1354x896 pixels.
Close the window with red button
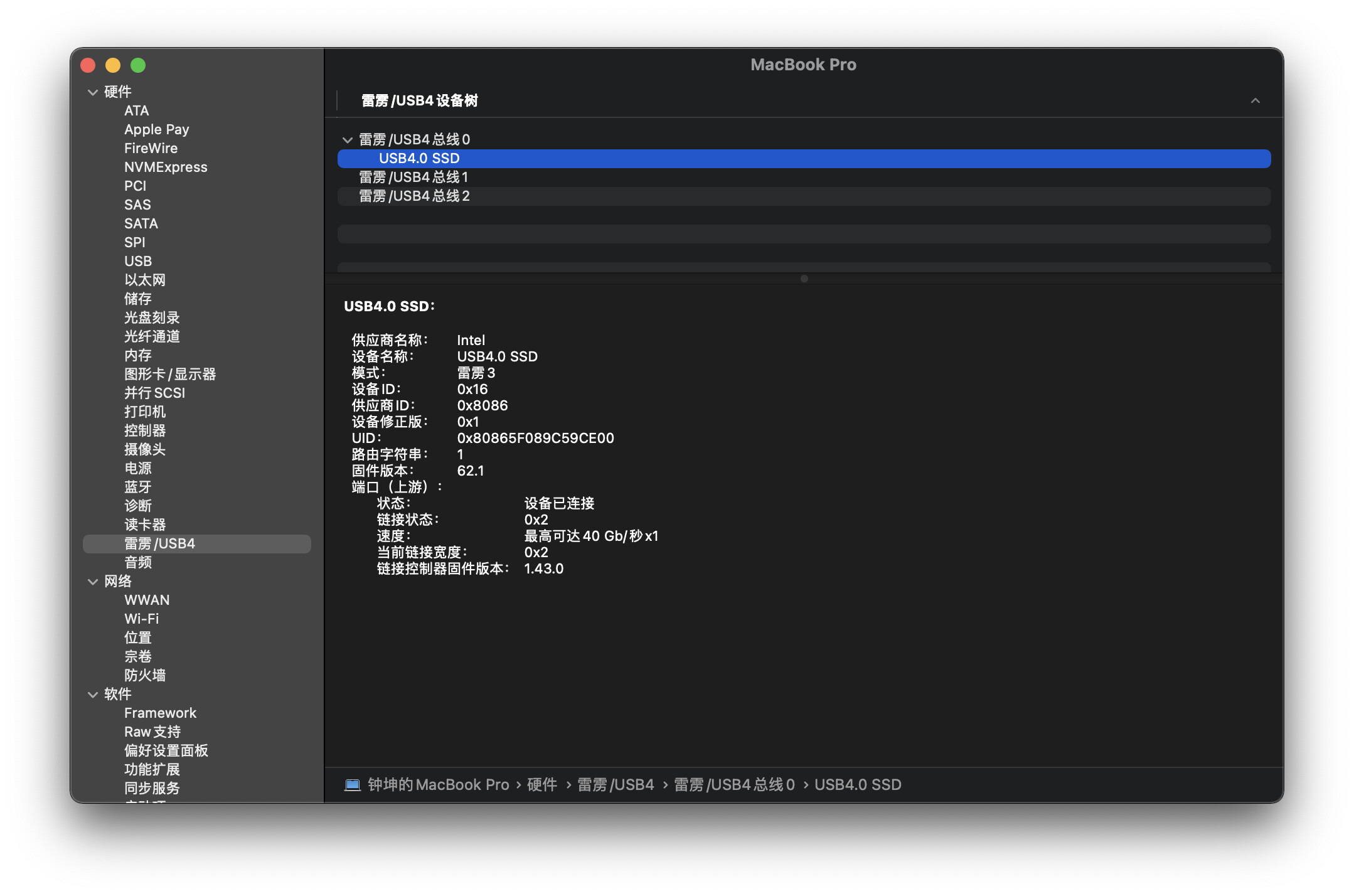(88, 65)
